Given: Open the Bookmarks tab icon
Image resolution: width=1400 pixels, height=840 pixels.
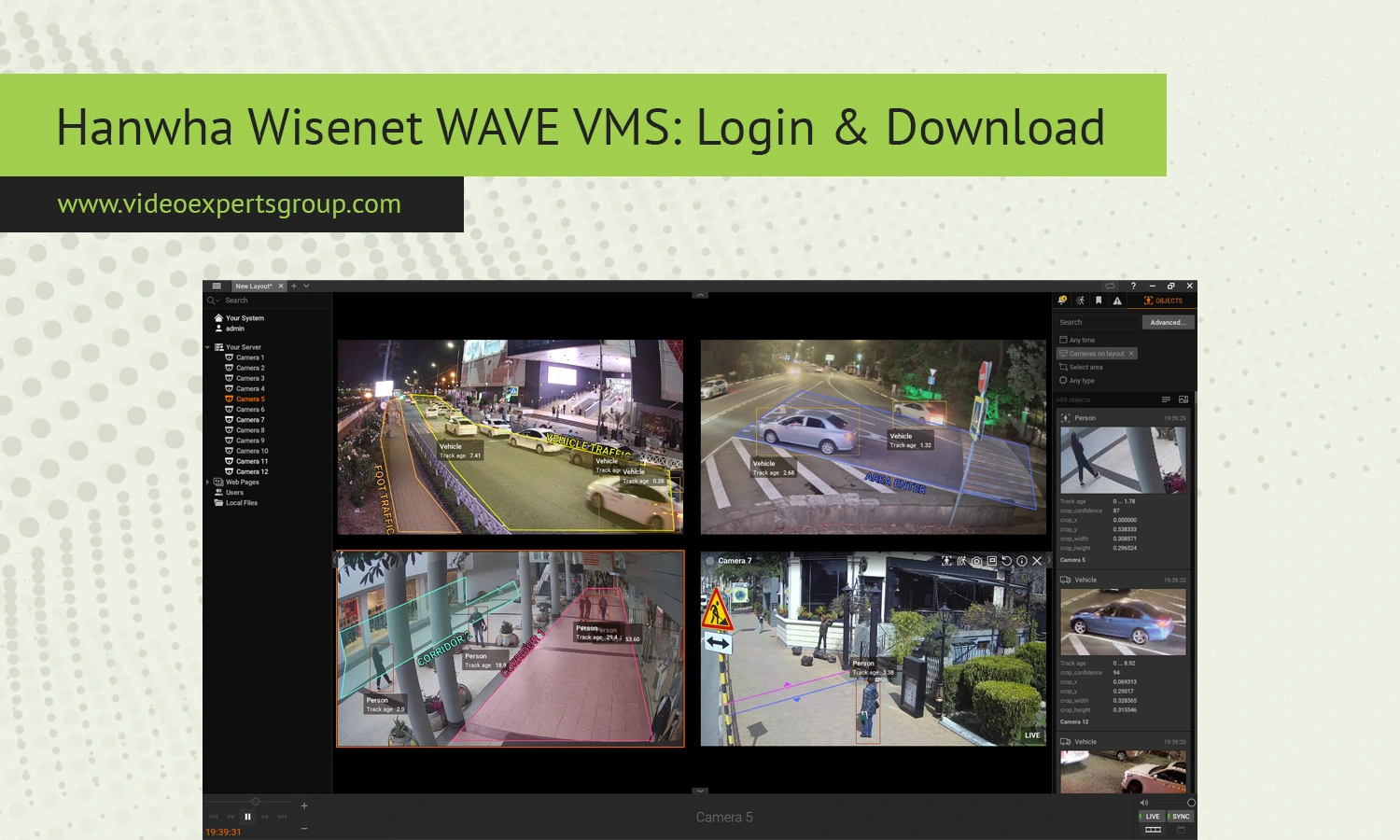Looking at the screenshot, I should (1099, 301).
